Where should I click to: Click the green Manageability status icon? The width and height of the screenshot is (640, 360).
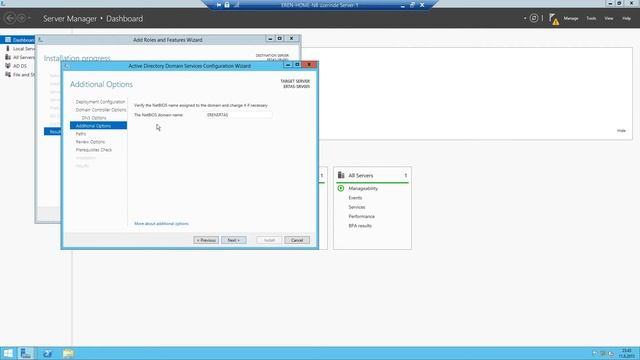pyautogui.click(x=341, y=188)
